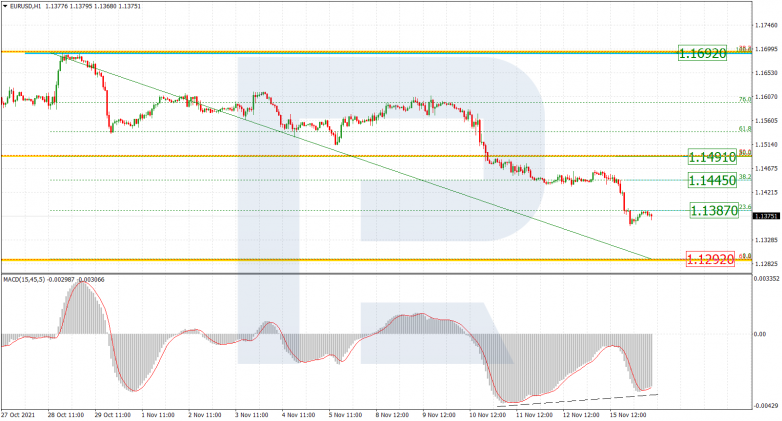Click the 2 Nov 11:00 time label
Viewport: 782px width, 421px height.
tap(205, 415)
